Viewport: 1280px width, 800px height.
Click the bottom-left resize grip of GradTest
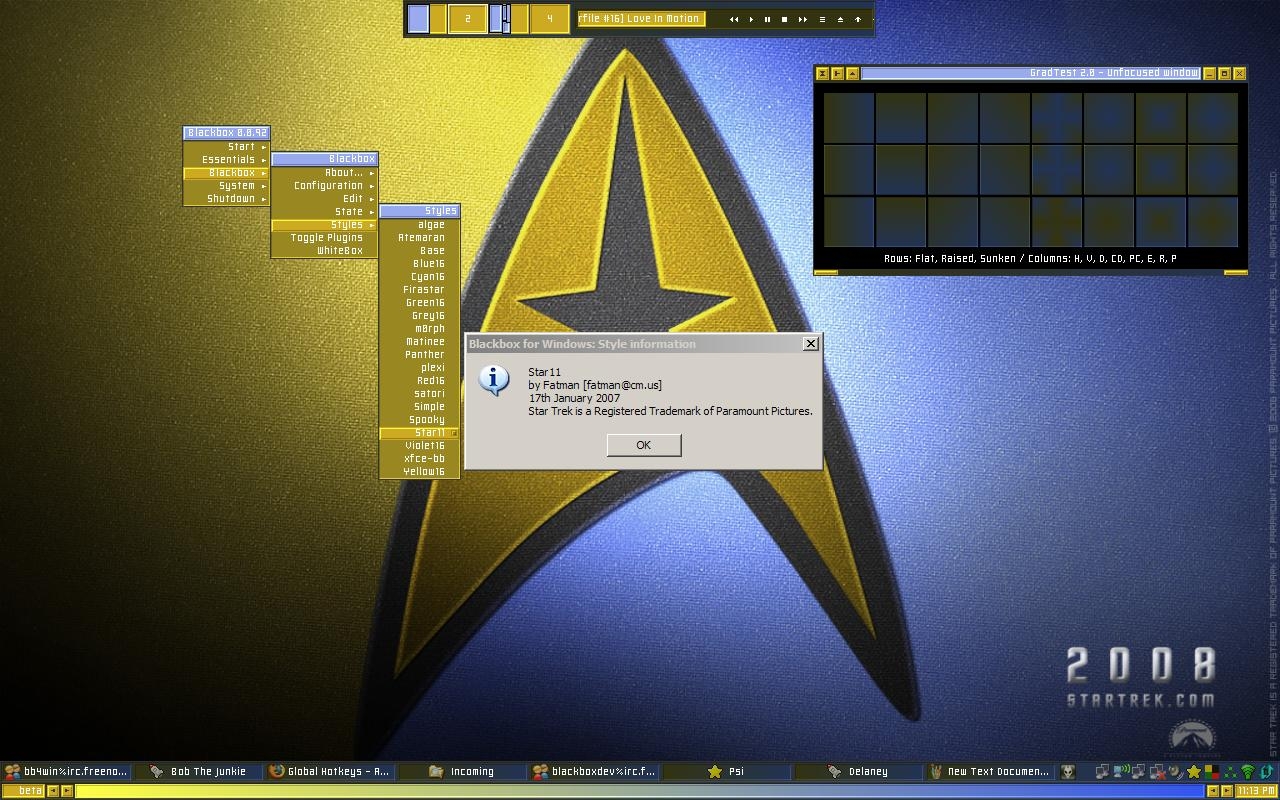point(825,272)
